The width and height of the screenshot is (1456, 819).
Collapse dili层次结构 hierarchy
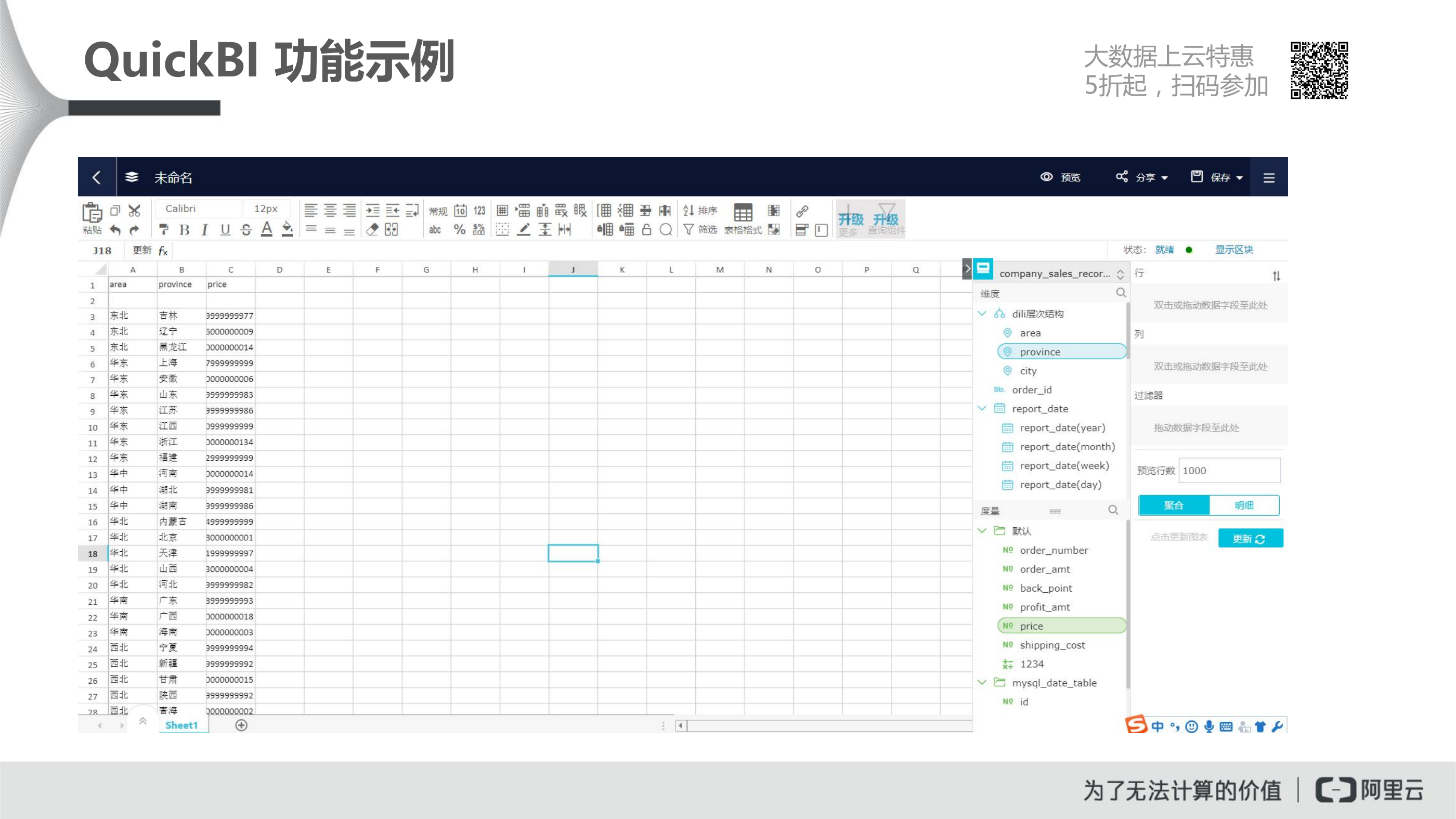982,314
